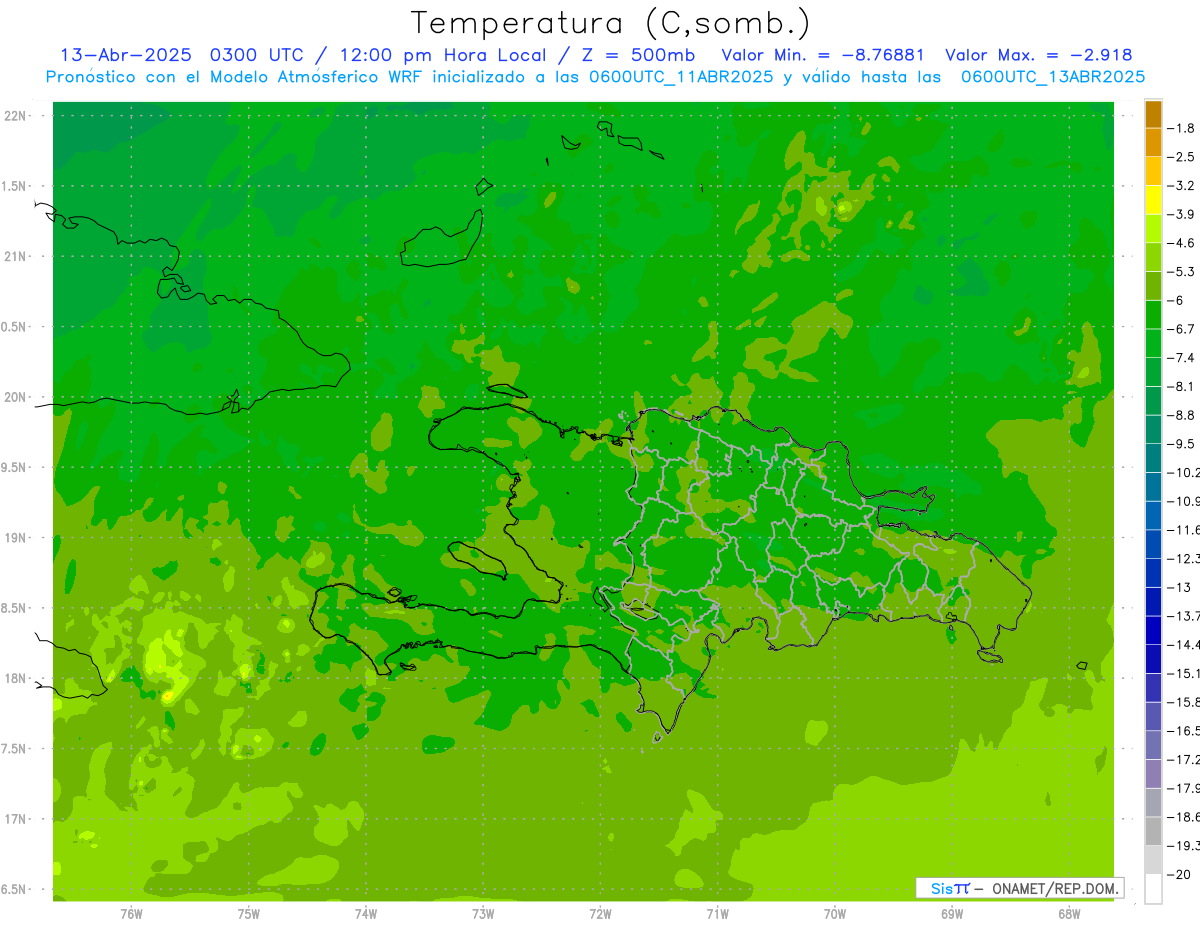
Task: Click the "76W" longitude label
Action: coord(131,914)
